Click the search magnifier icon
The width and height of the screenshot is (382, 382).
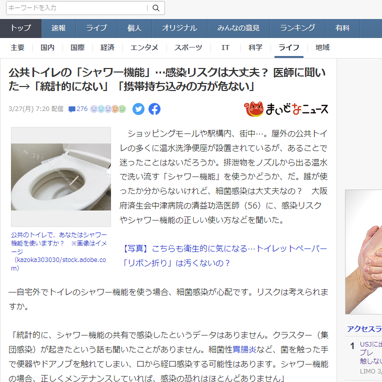pos(156,8)
